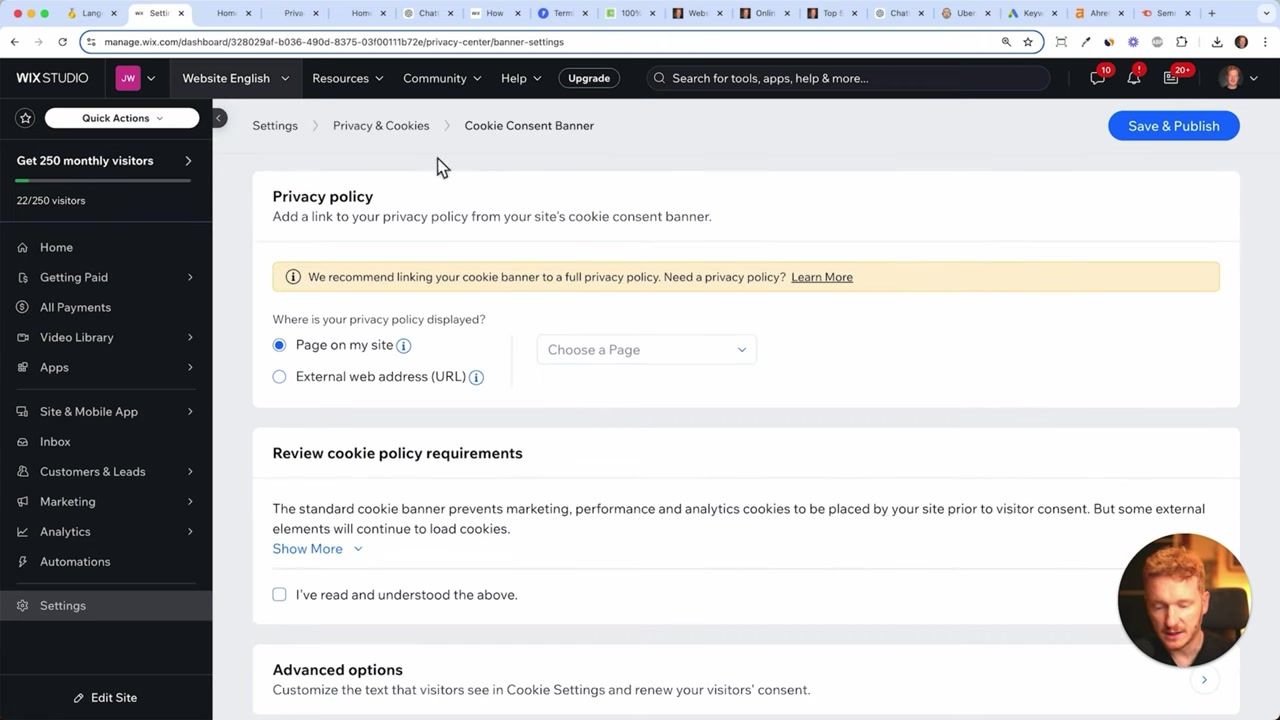
Task: Open the browser extensions puzzle icon
Action: pyautogui.click(x=1182, y=42)
